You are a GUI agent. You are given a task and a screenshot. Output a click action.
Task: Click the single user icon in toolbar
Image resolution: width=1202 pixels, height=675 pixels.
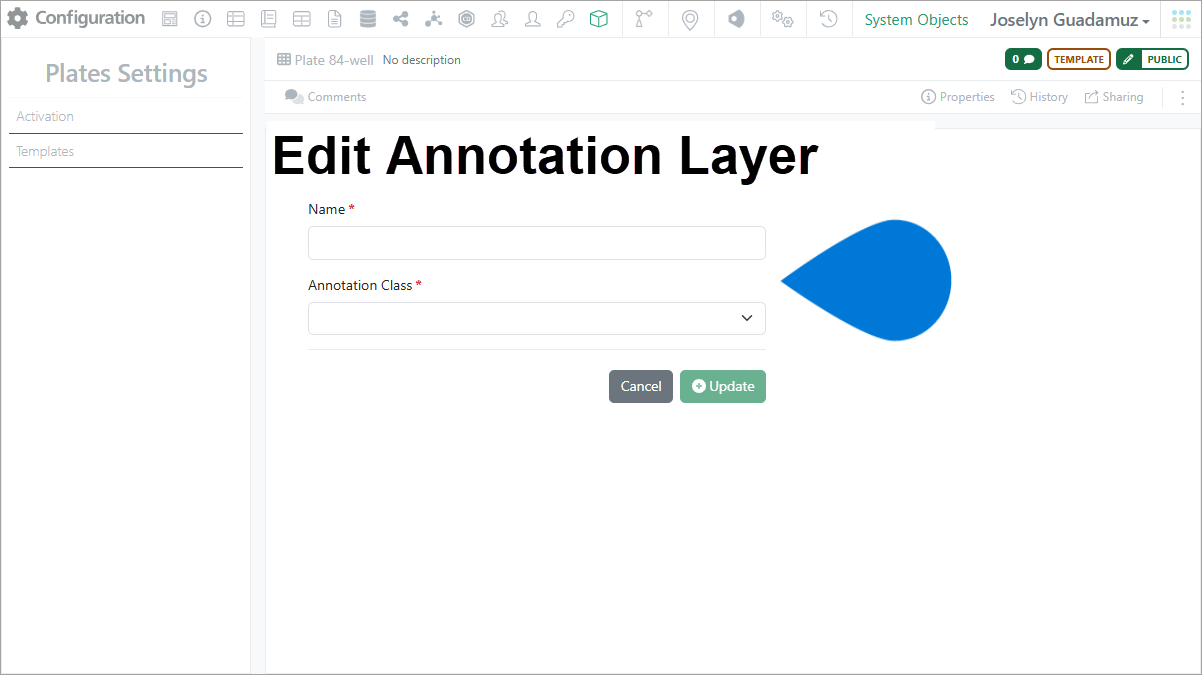point(533,19)
